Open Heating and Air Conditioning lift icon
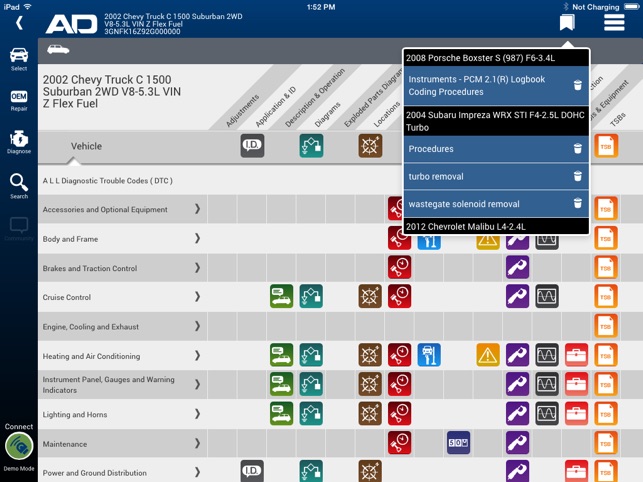 (x=429, y=355)
